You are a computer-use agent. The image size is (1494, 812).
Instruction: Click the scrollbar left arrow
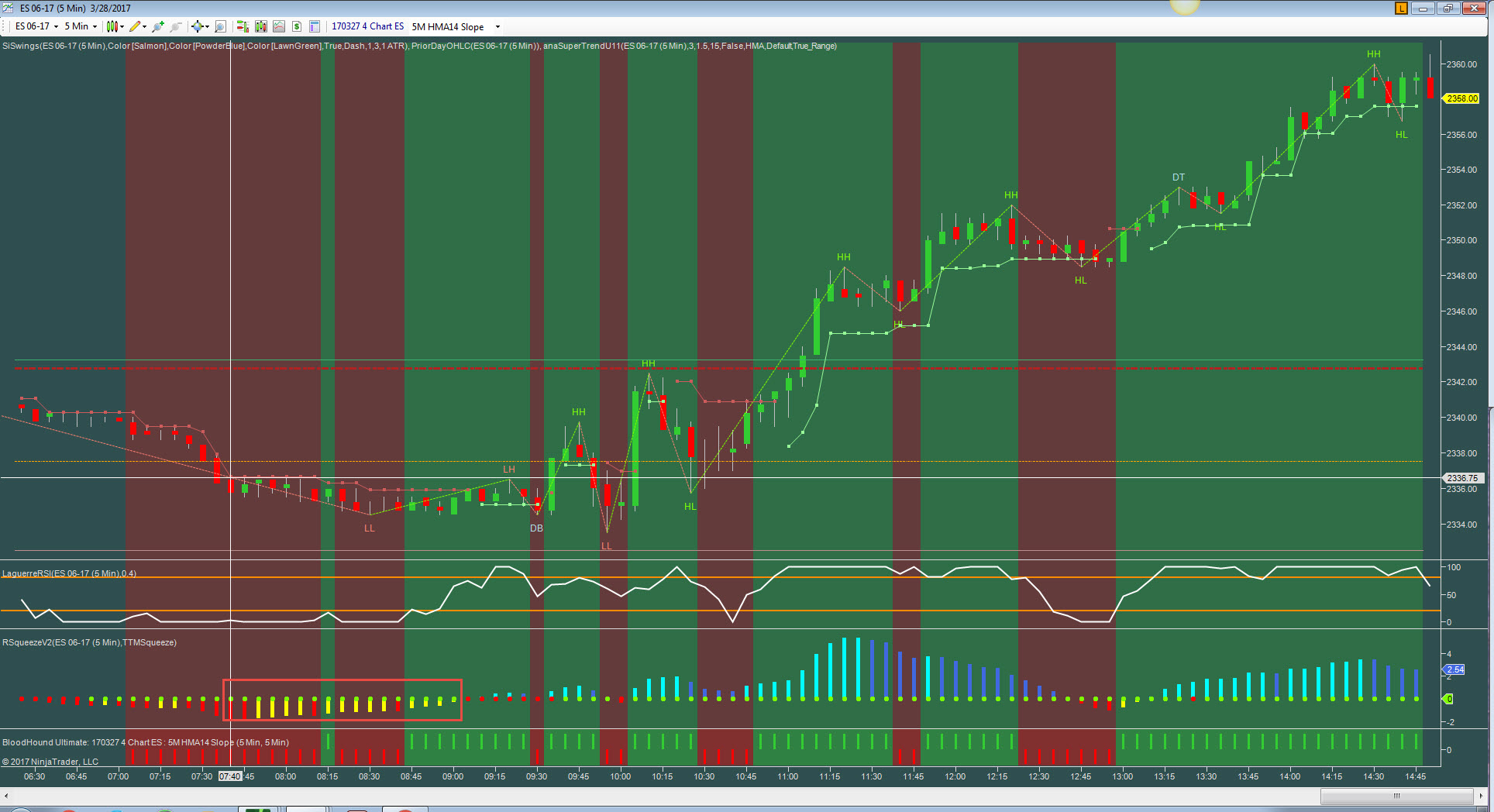pyautogui.click(x=6, y=796)
